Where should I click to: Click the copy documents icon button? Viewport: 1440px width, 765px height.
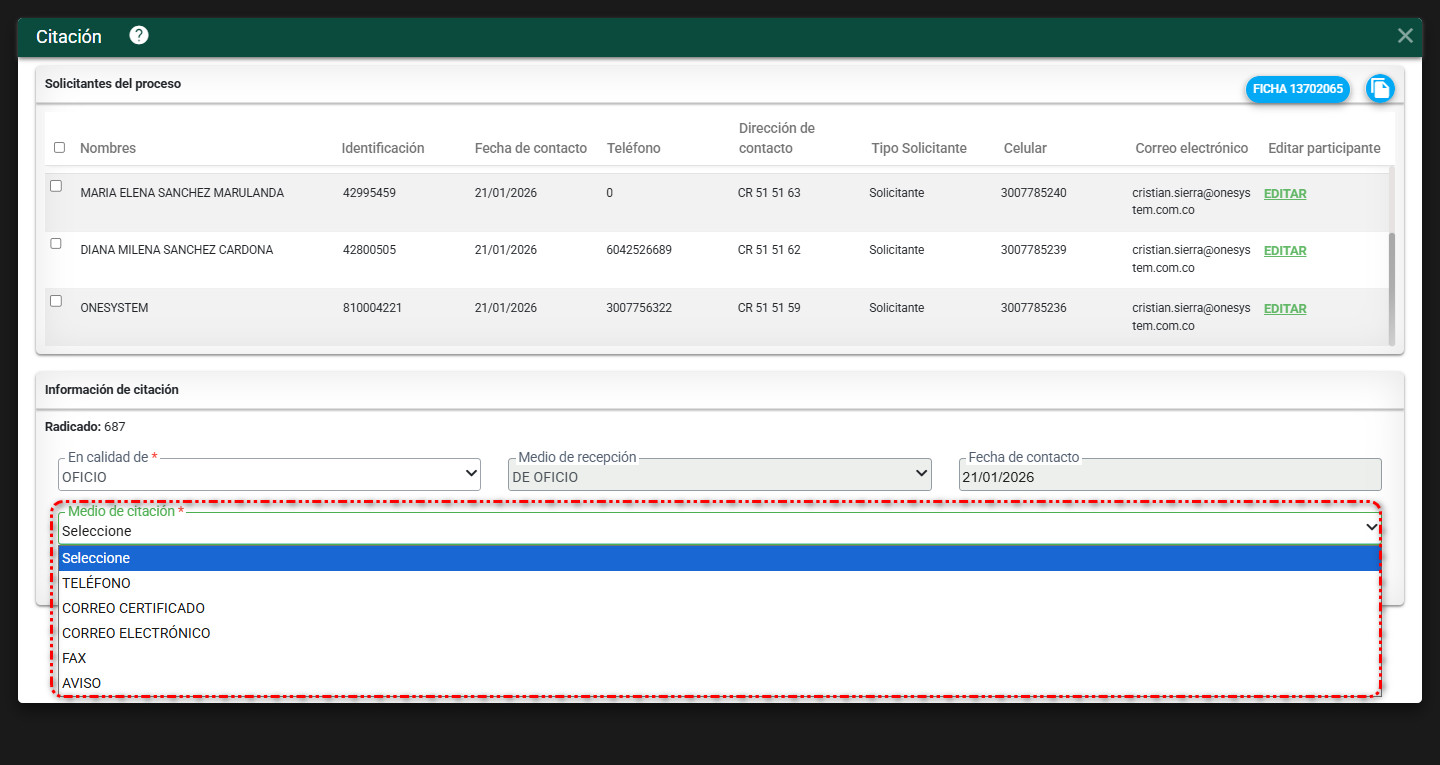pos(1380,89)
